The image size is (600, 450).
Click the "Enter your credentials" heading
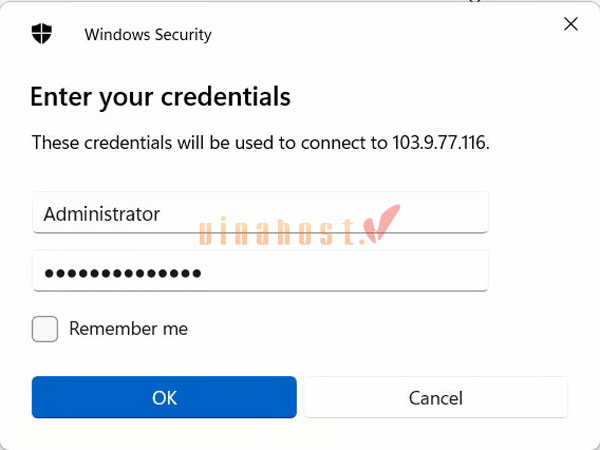pyautogui.click(x=160, y=97)
